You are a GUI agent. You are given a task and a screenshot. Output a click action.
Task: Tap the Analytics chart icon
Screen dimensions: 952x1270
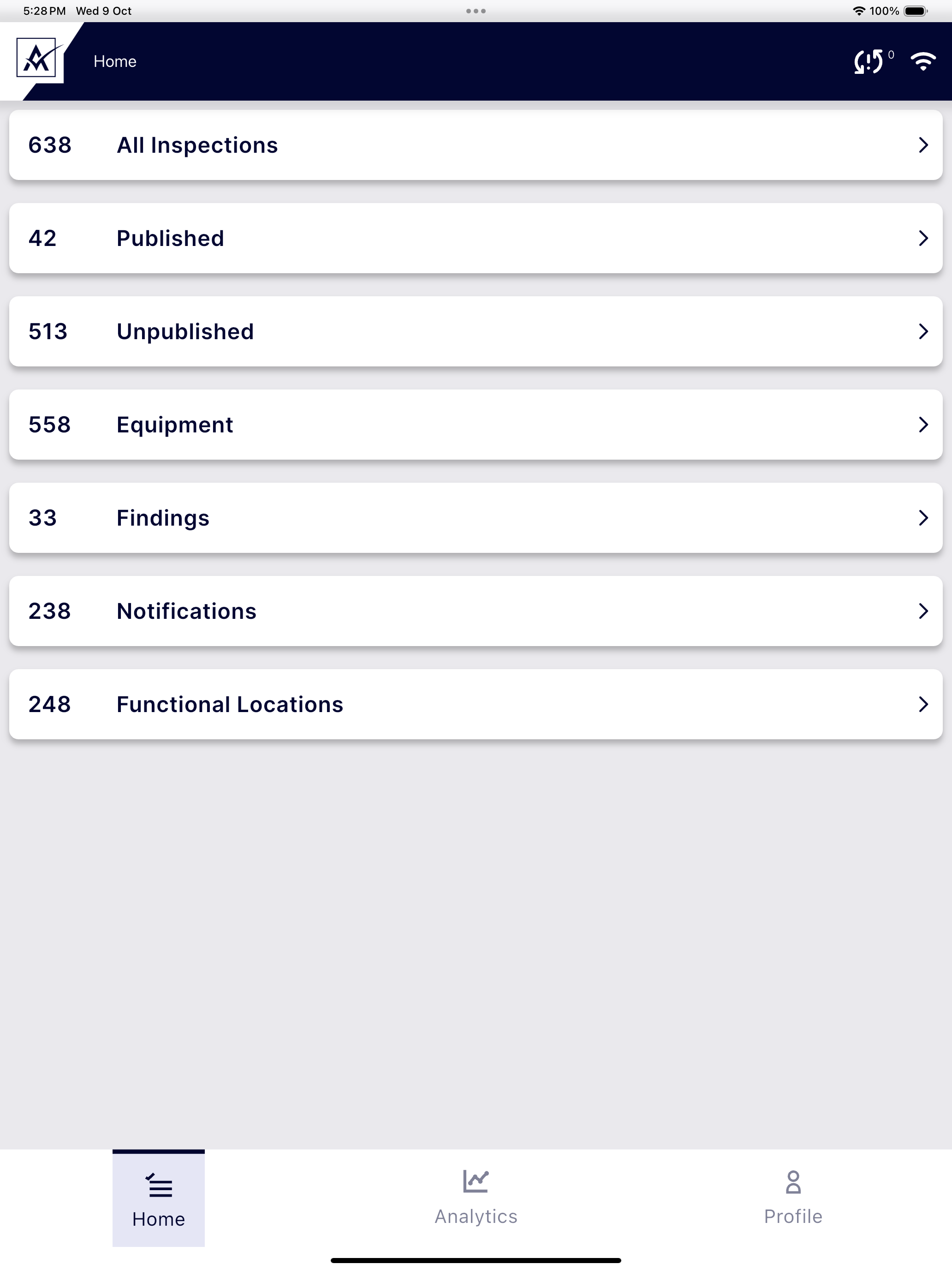[x=476, y=1181]
